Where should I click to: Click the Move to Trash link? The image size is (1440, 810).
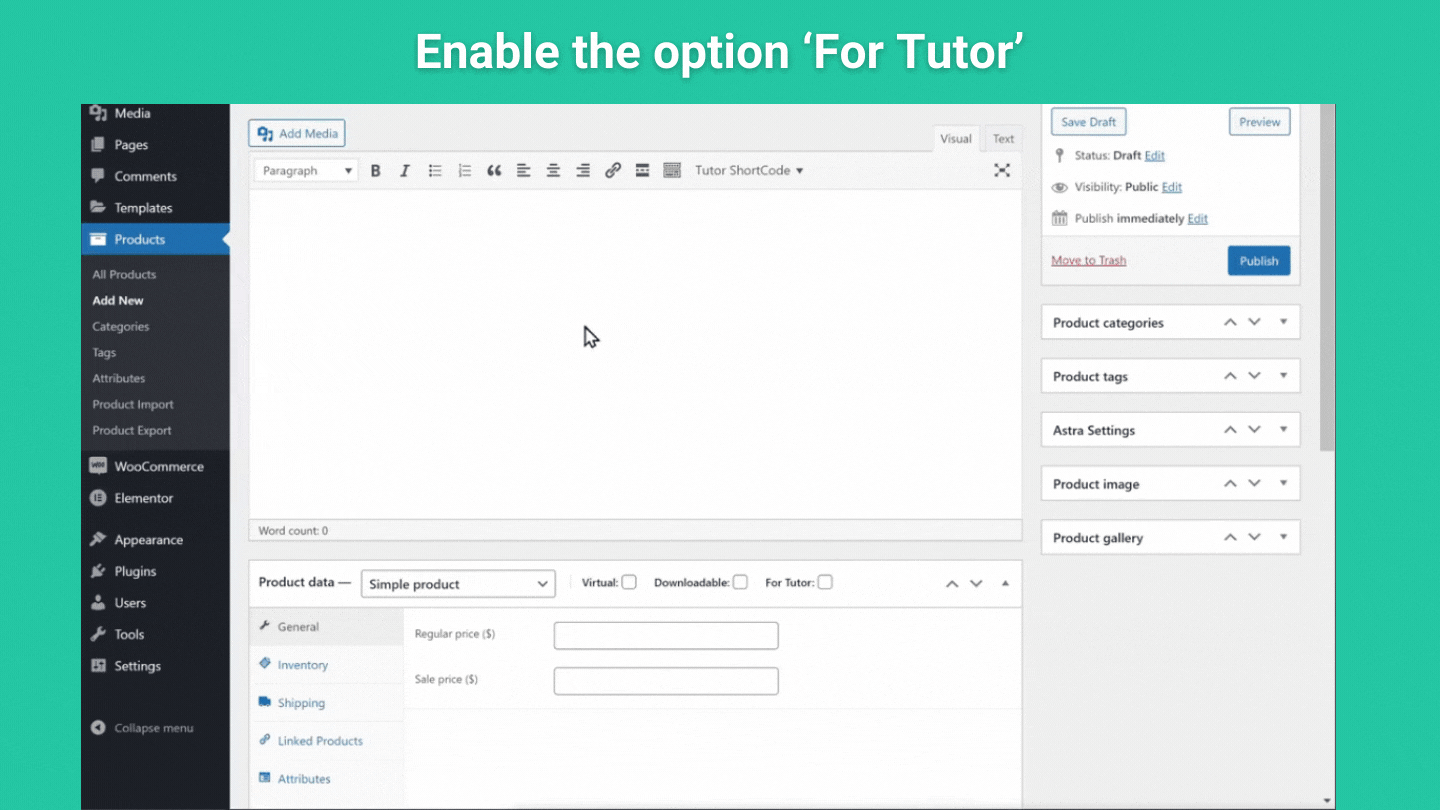pos(1088,261)
